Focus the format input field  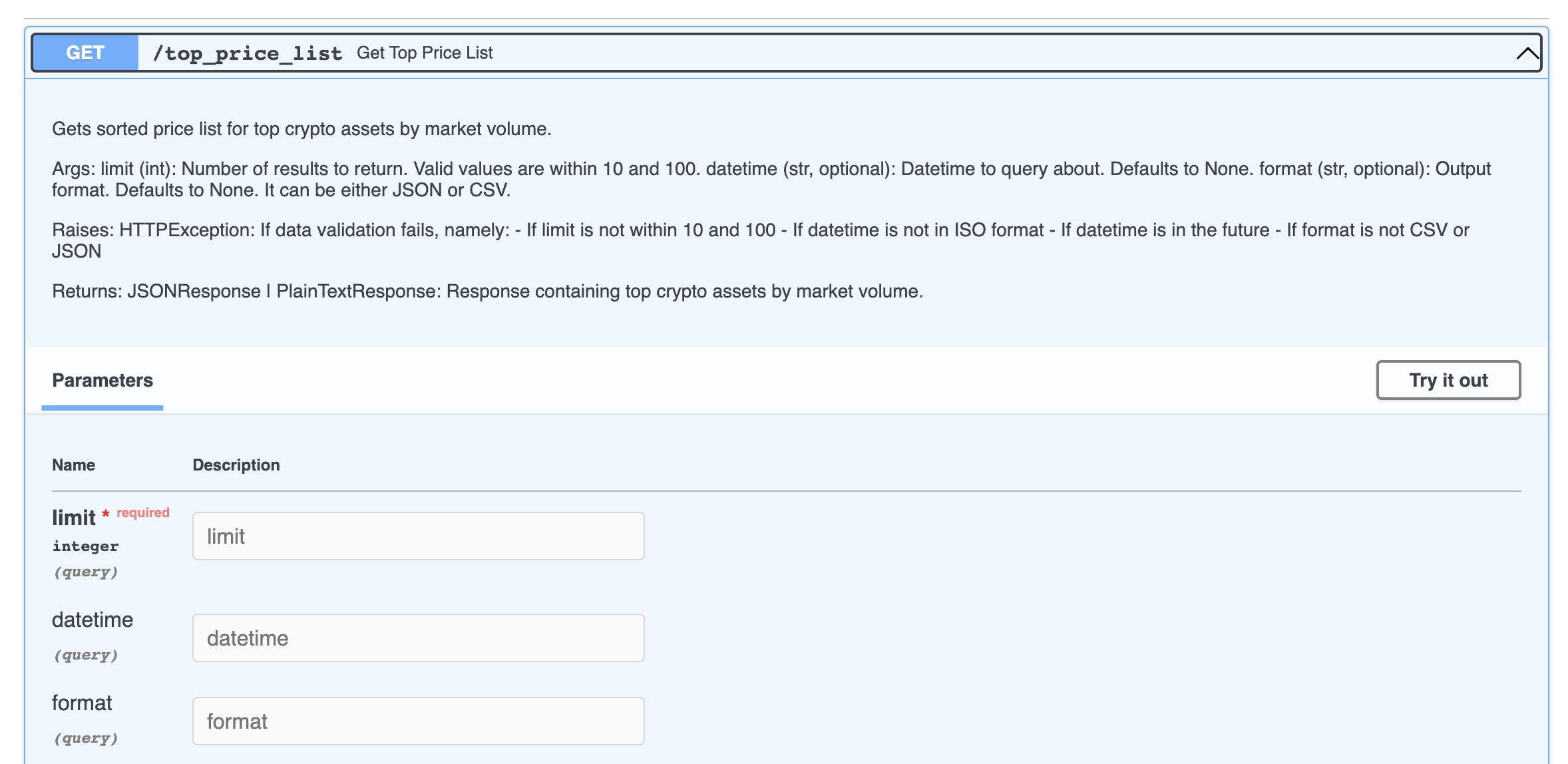click(x=418, y=721)
